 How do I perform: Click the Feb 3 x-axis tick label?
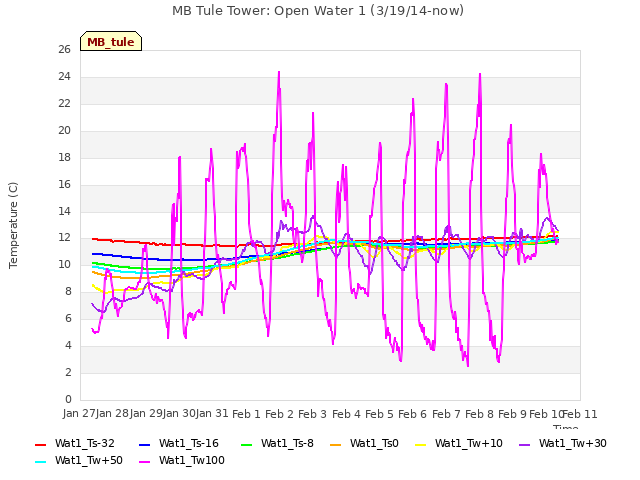(x=313, y=414)
